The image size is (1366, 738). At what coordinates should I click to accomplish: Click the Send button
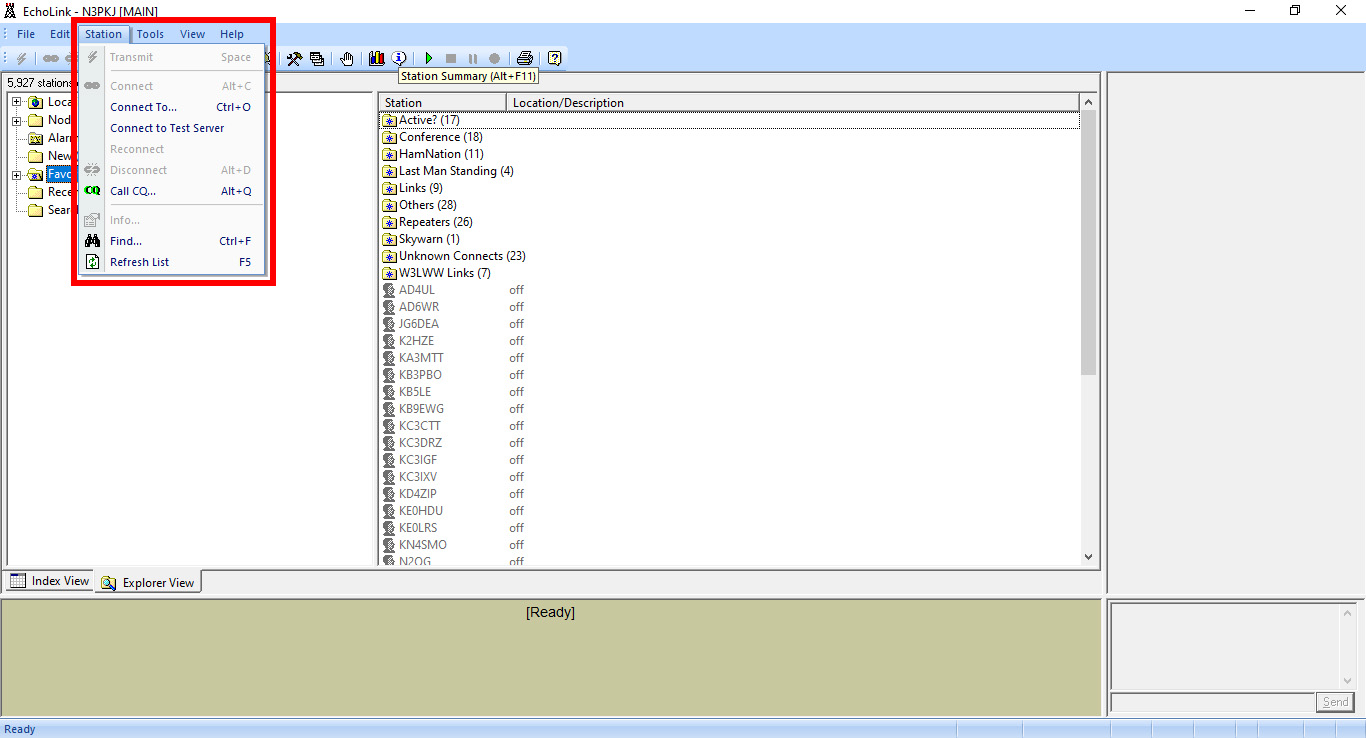pyautogui.click(x=1335, y=702)
